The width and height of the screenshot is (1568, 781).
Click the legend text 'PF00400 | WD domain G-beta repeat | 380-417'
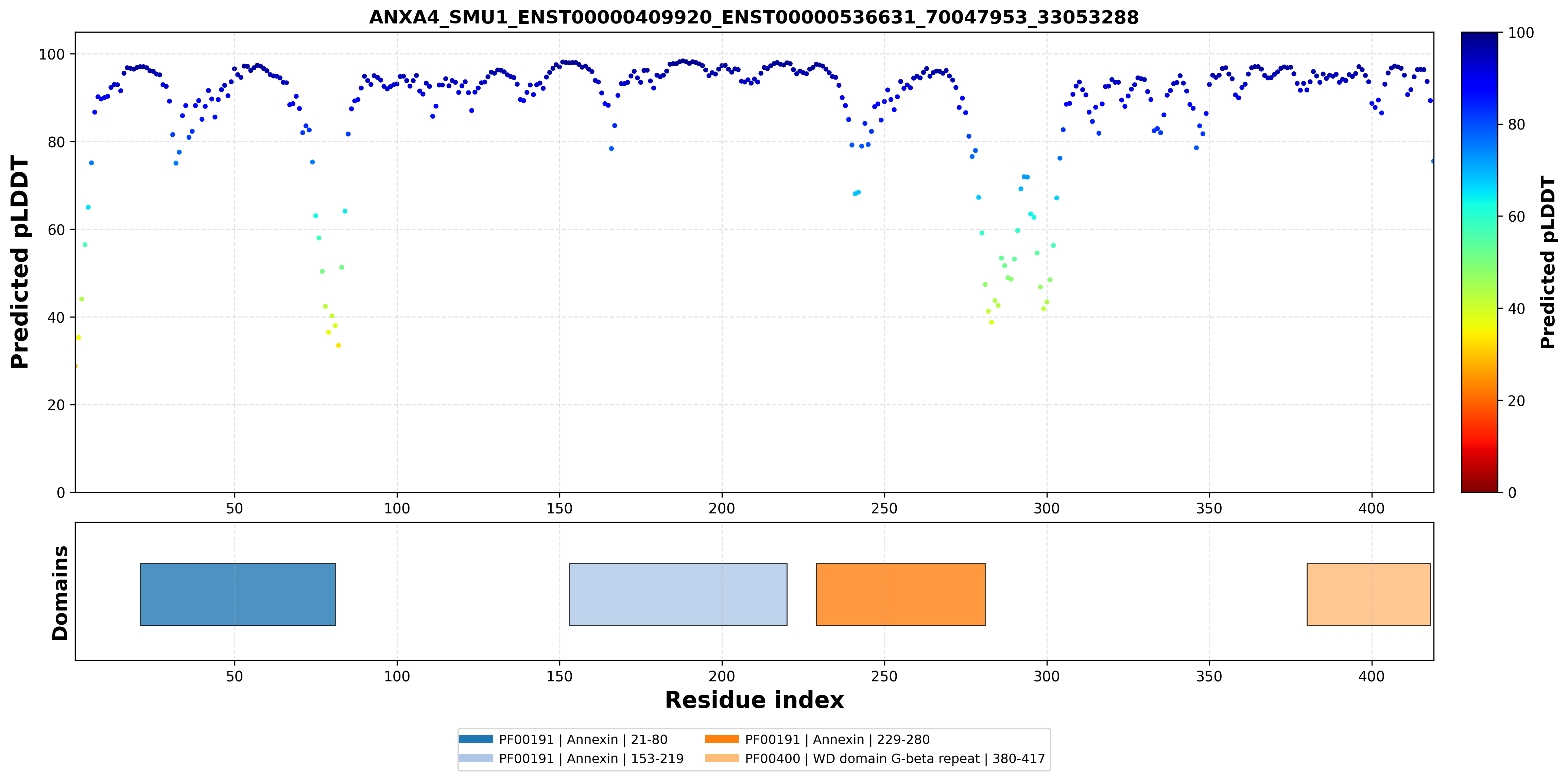point(895,759)
